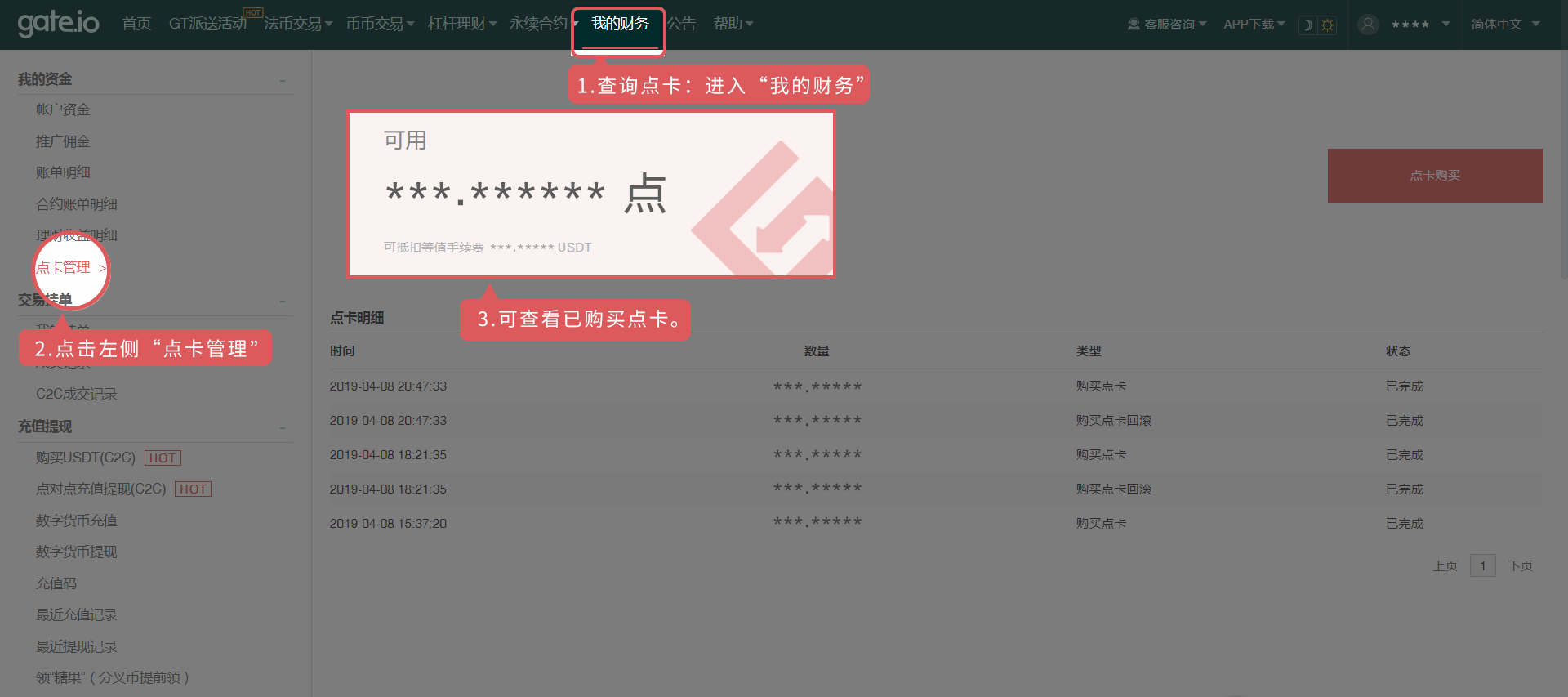Open GT派送活动 in the top navigation
The image size is (1568, 697).
click(x=207, y=24)
